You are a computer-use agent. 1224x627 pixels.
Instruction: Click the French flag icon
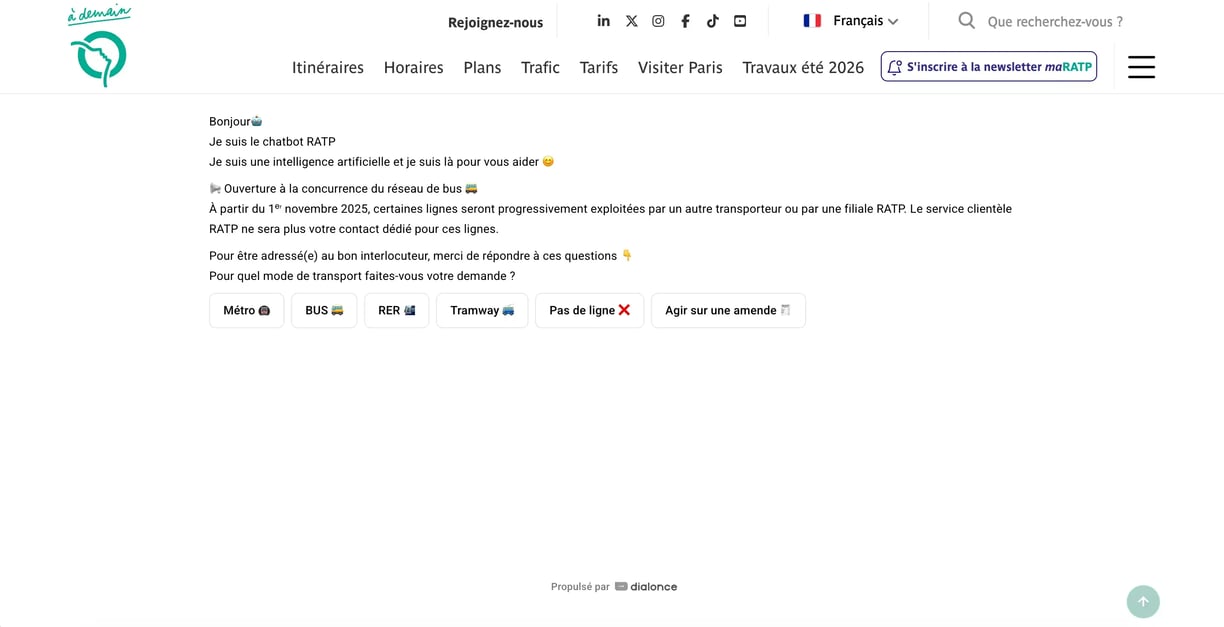812,20
